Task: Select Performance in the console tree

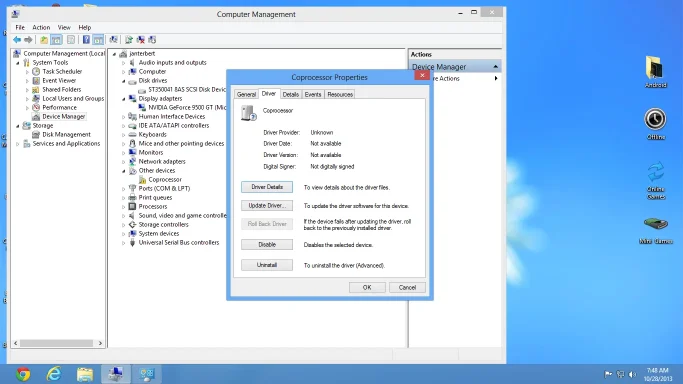Action: point(59,108)
